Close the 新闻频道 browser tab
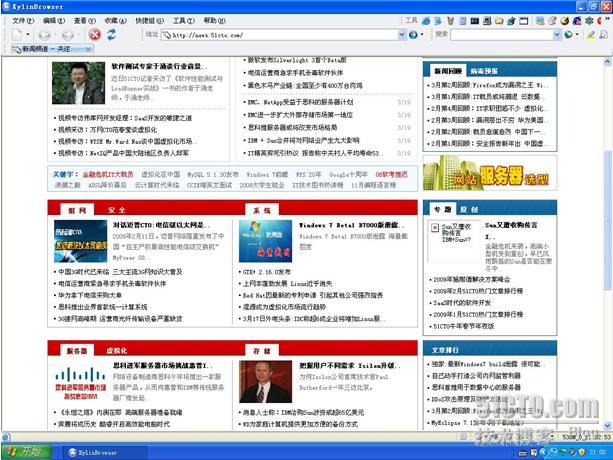613x460 pixels. pos(89,49)
